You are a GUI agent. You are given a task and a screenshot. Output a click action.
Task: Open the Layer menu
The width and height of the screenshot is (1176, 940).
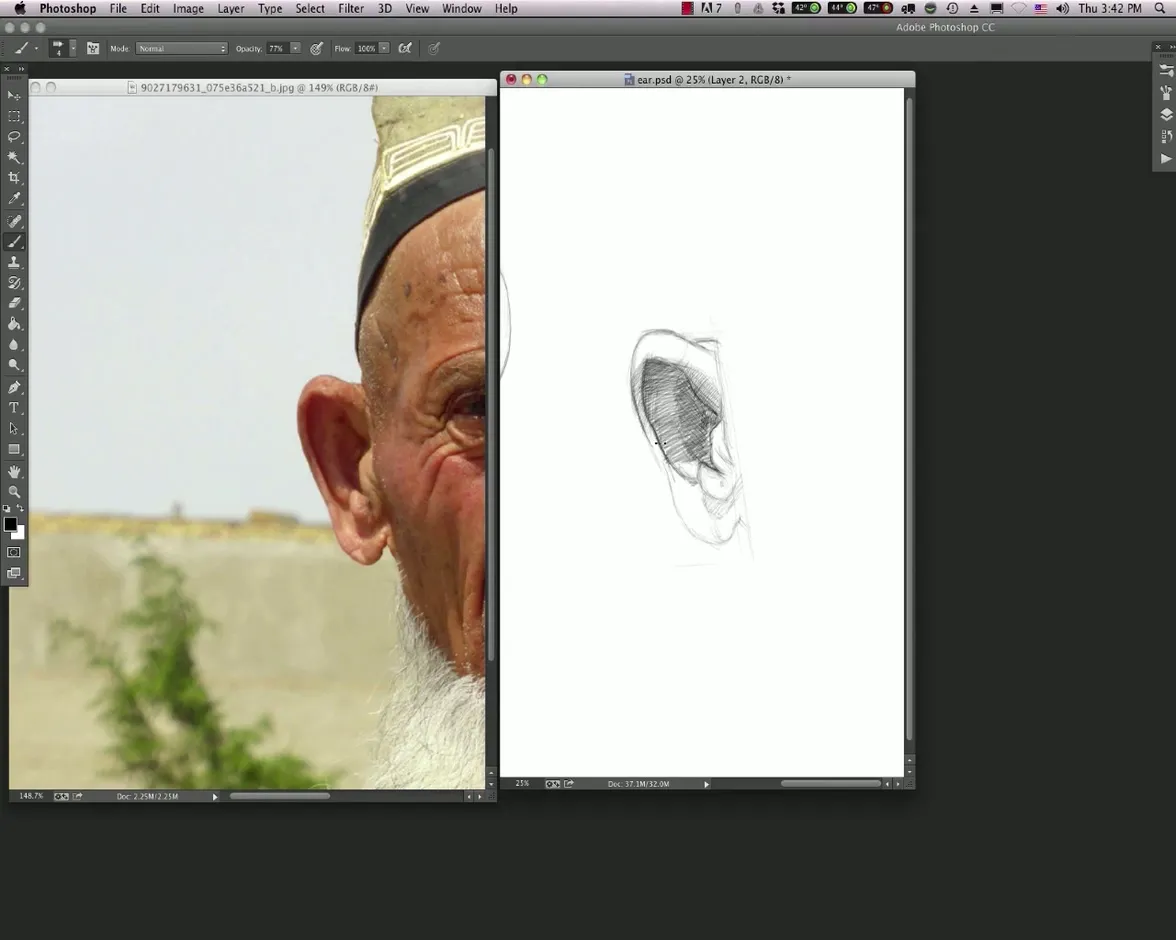231,8
